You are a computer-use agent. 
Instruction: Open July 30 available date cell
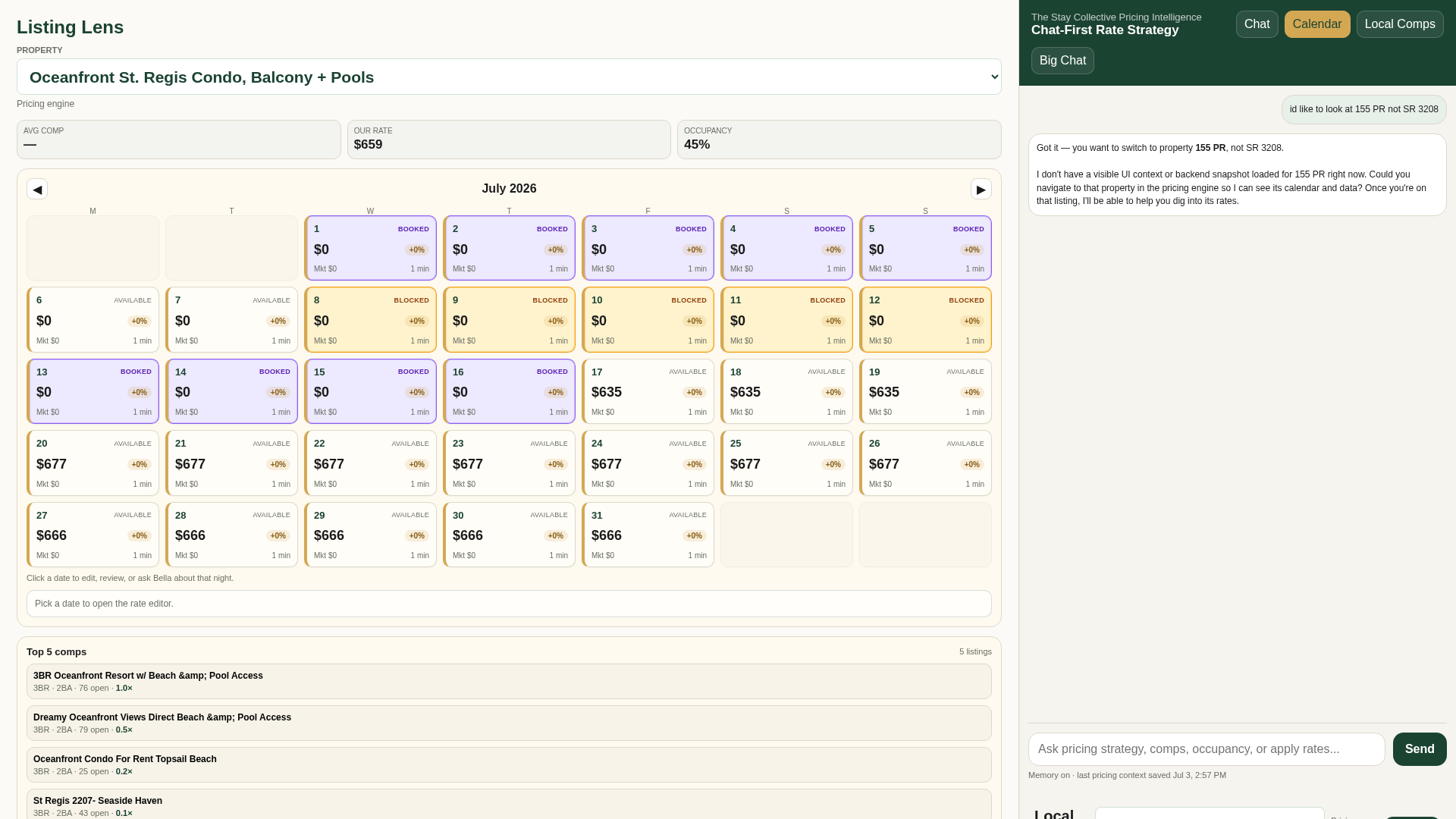(509, 535)
